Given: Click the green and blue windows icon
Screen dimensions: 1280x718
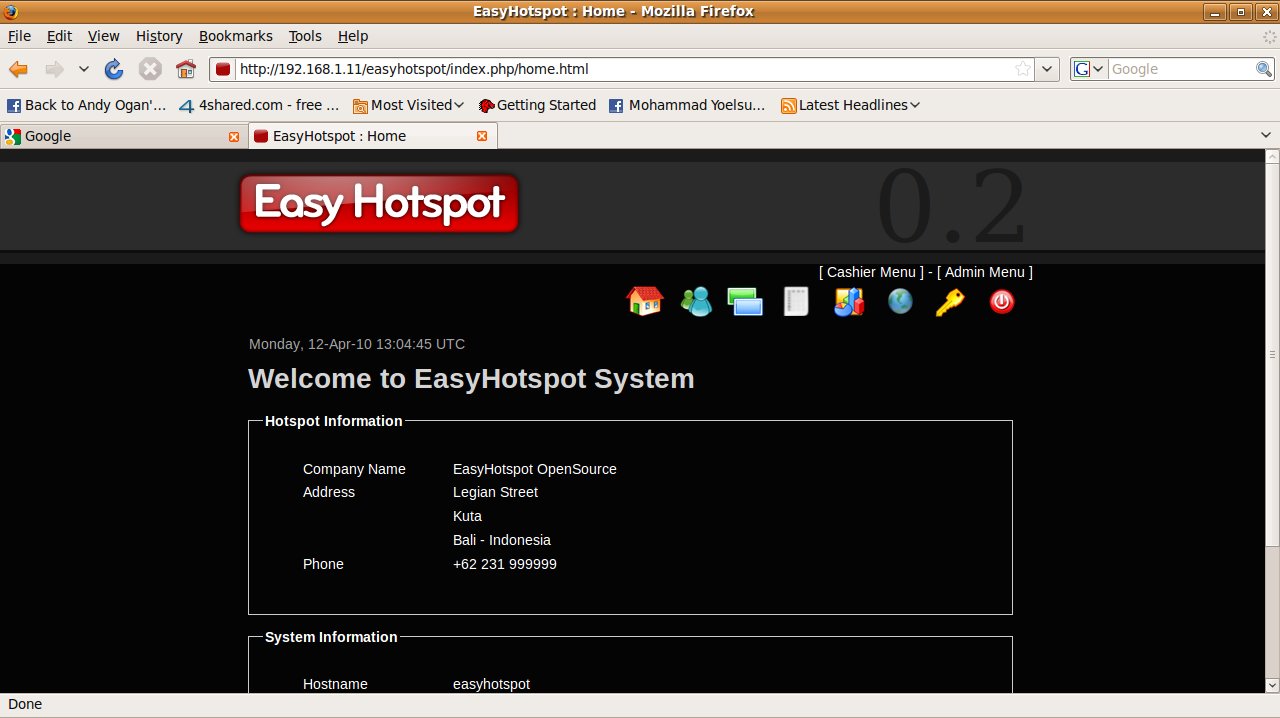Looking at the screenshot, I should [745, 301].
